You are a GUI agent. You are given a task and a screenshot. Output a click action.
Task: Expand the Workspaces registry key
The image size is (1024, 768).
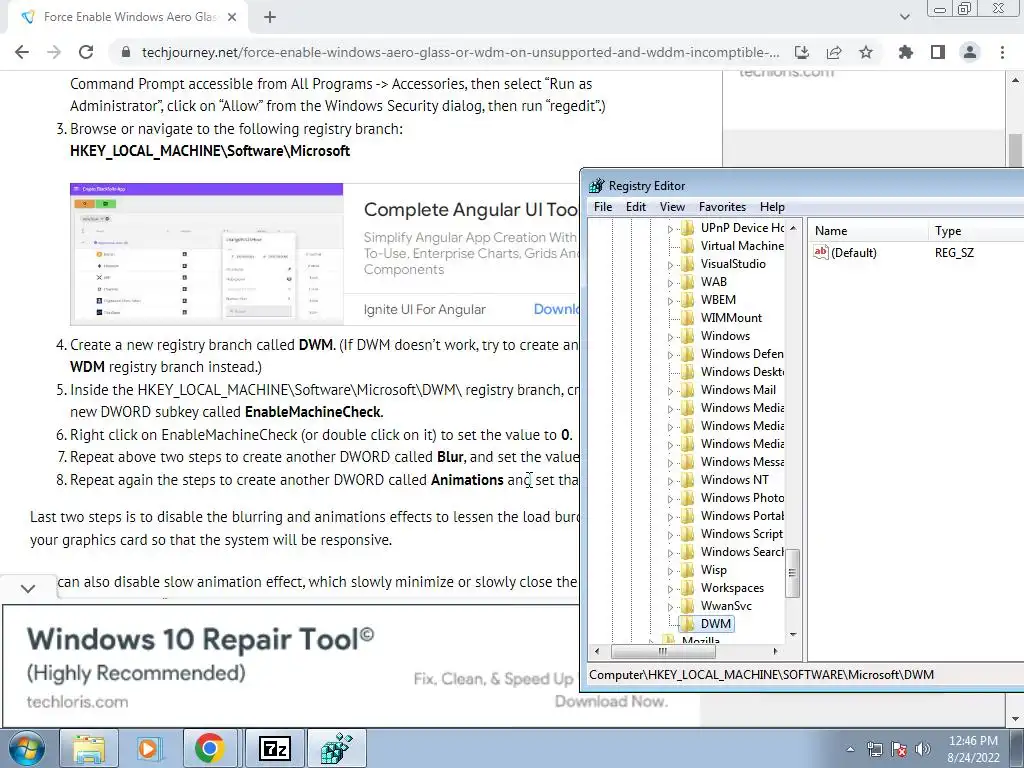[670, 589]
